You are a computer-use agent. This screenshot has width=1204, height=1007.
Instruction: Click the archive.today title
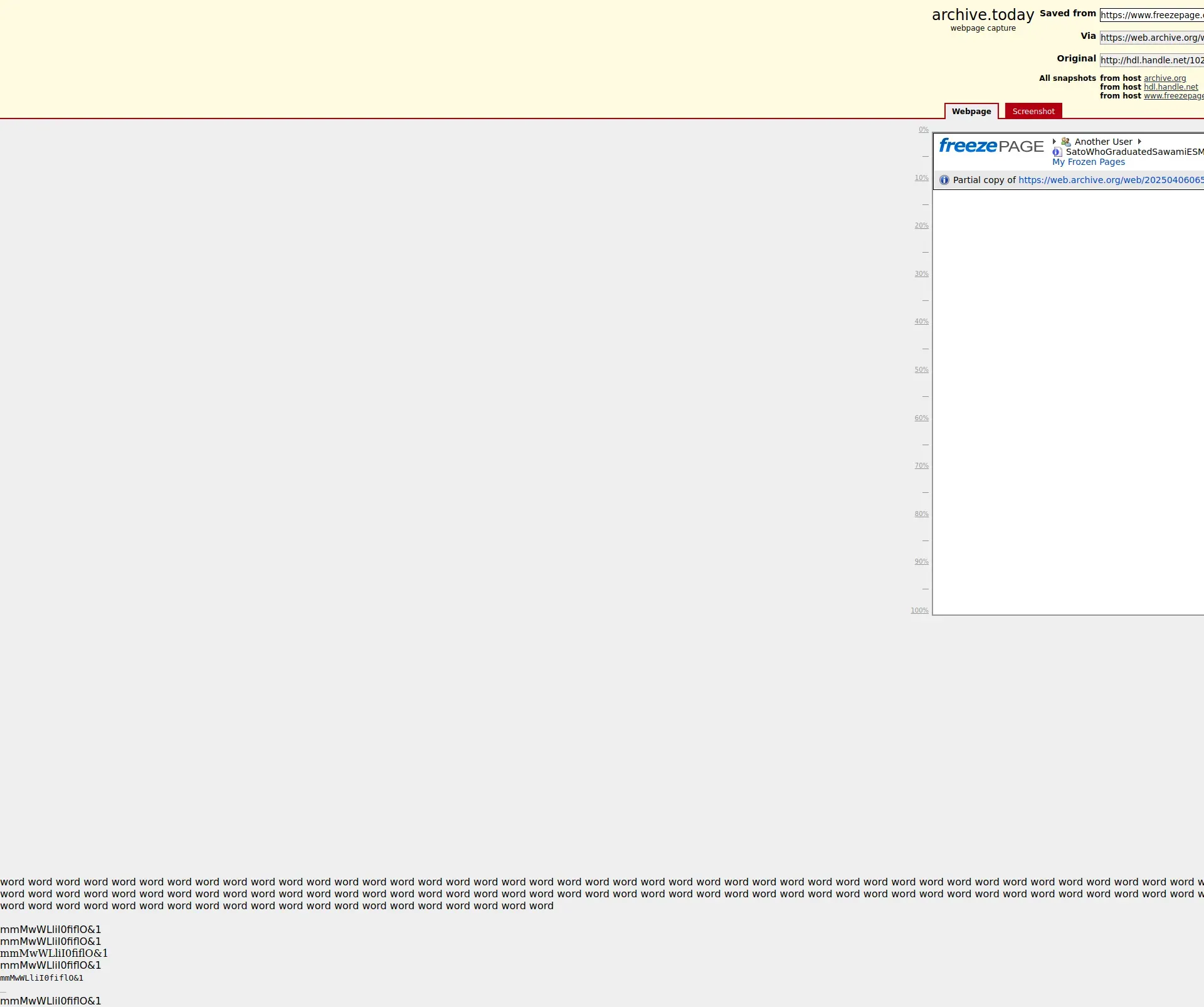(x=982, y=15)
